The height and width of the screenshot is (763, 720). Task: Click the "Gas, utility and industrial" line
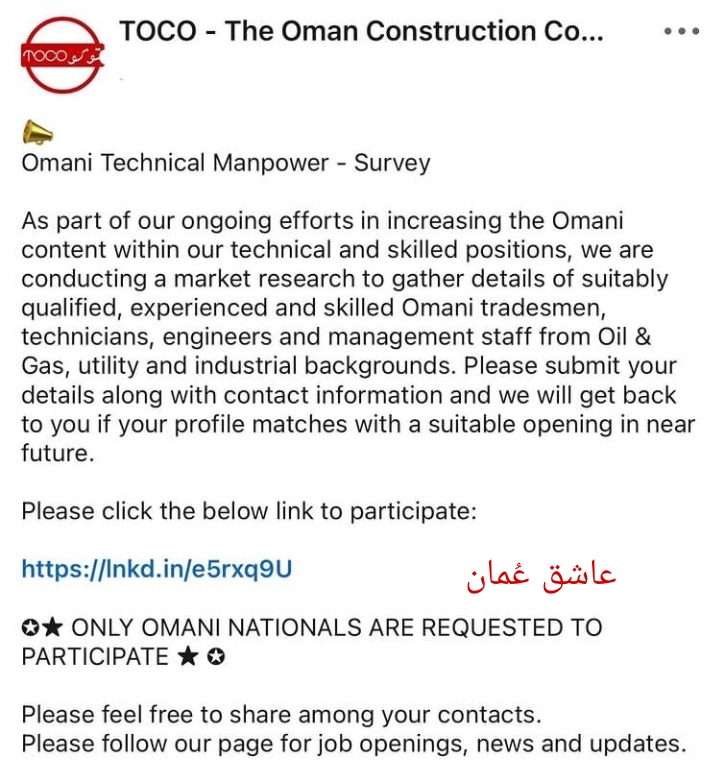coord(240,366)
